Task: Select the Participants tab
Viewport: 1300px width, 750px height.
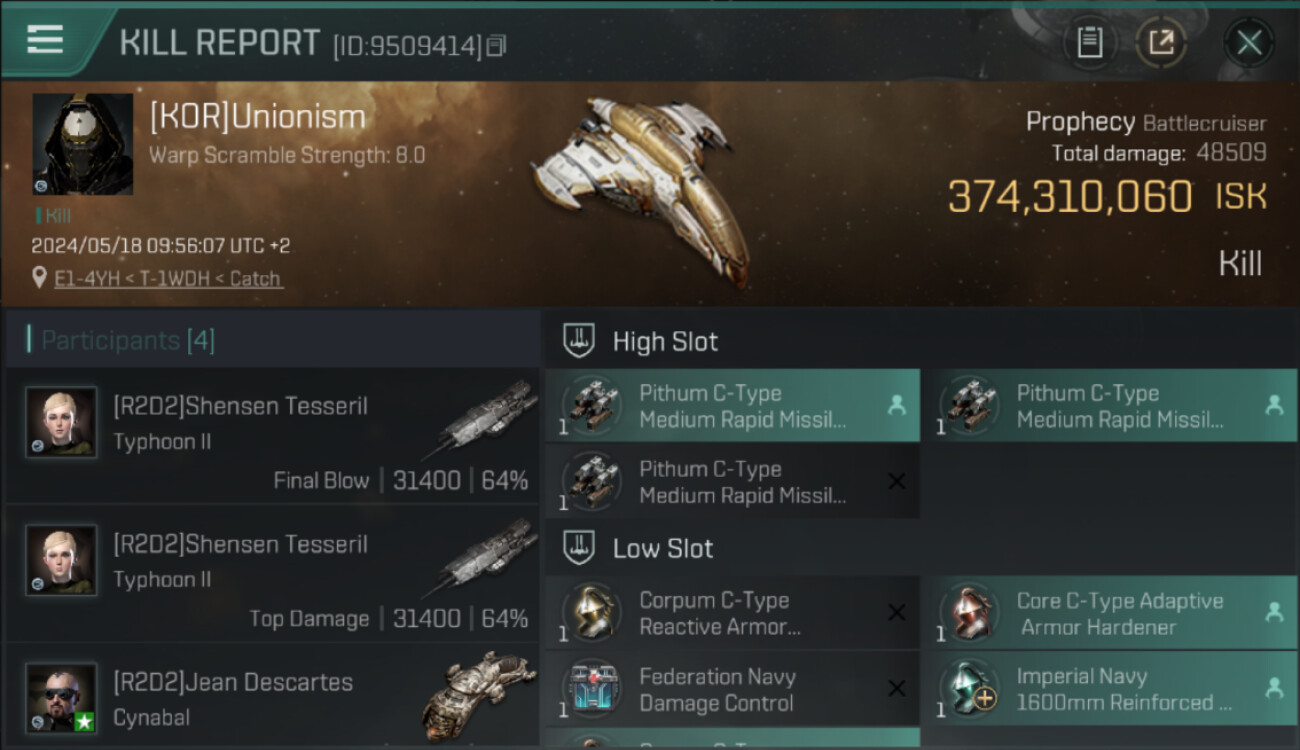Action: coord(127,341)
